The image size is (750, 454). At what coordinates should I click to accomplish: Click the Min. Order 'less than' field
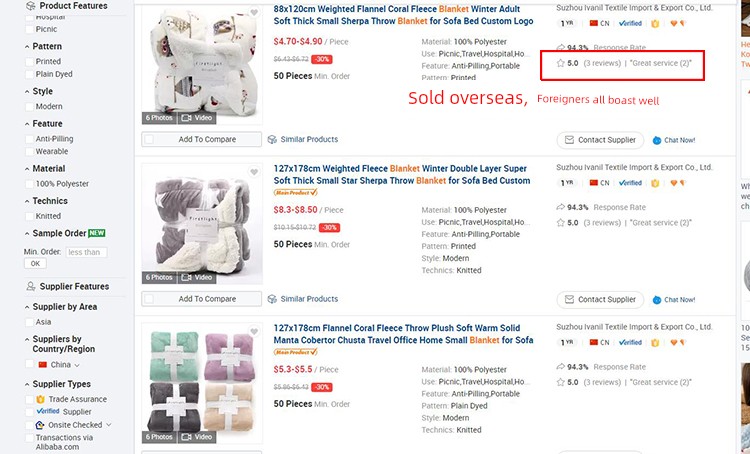point(86,252)
